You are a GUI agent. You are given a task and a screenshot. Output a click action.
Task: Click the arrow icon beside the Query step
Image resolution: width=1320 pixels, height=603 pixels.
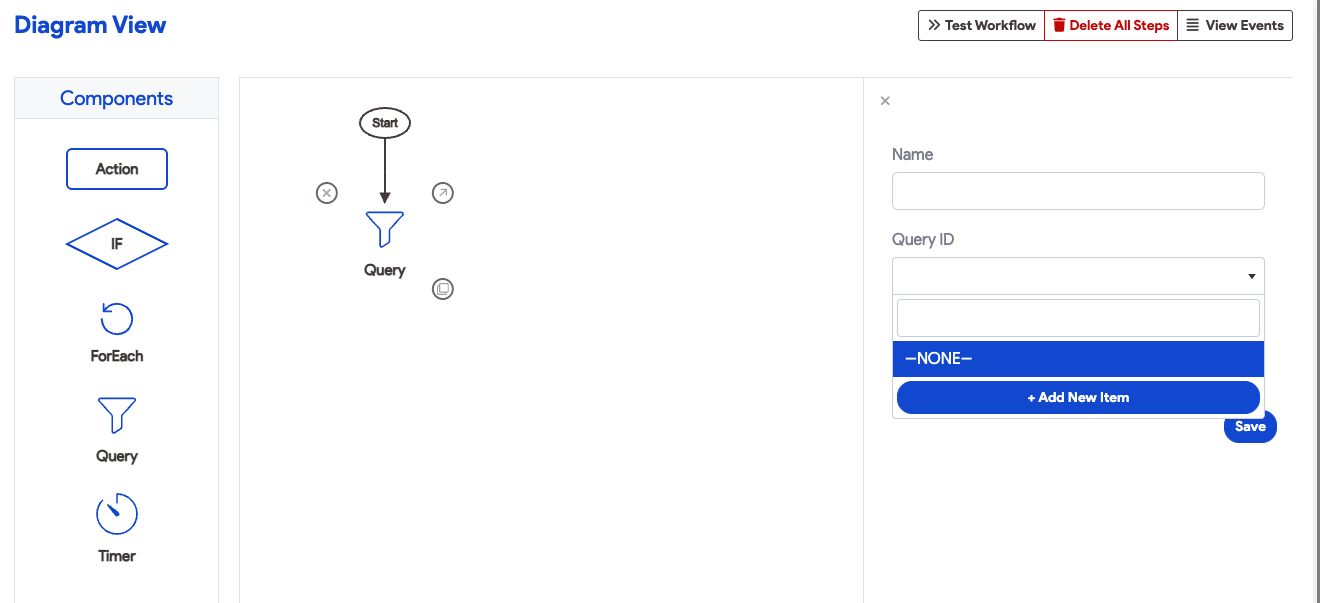tap(443, 192)
